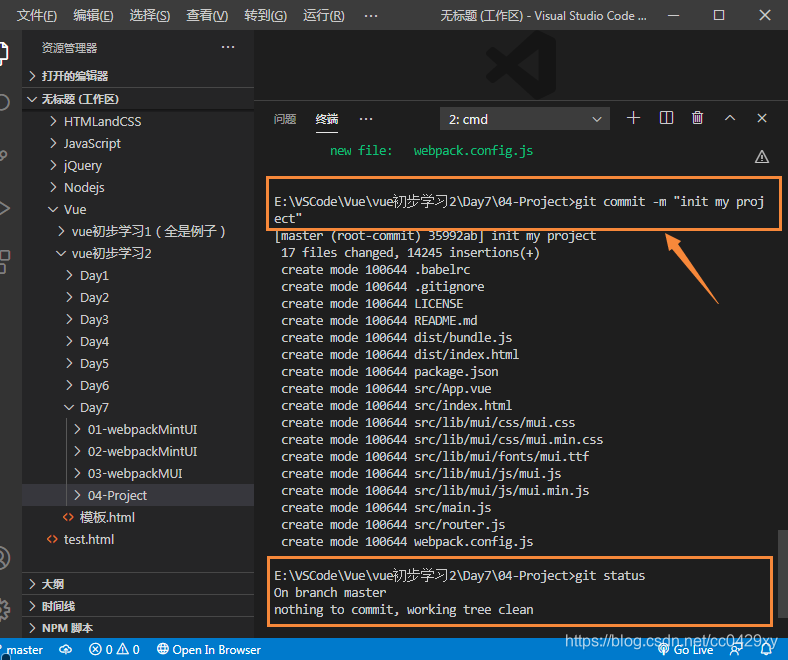788x660 pixels.
Task: Expand the NPM 脚本 section
Action: coord(138,628)
